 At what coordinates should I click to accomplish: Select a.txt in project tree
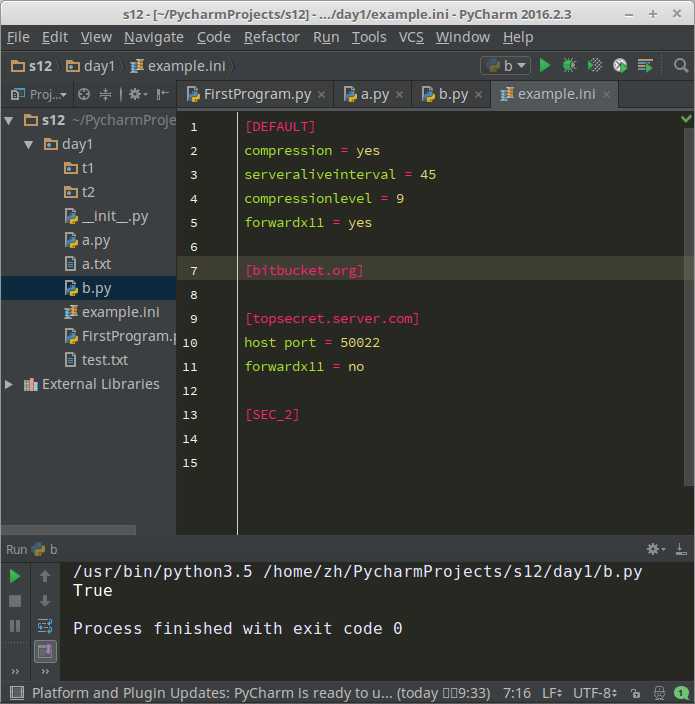click(88, 264)
